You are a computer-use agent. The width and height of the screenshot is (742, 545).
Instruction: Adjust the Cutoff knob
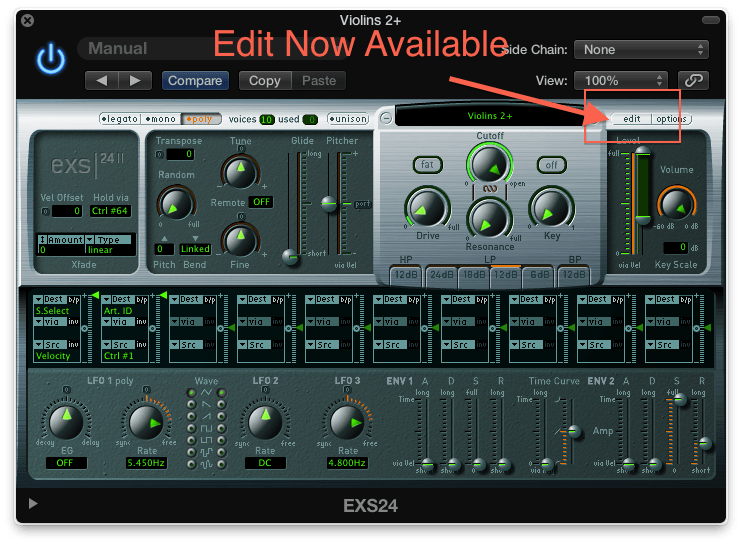click(489, 163)
